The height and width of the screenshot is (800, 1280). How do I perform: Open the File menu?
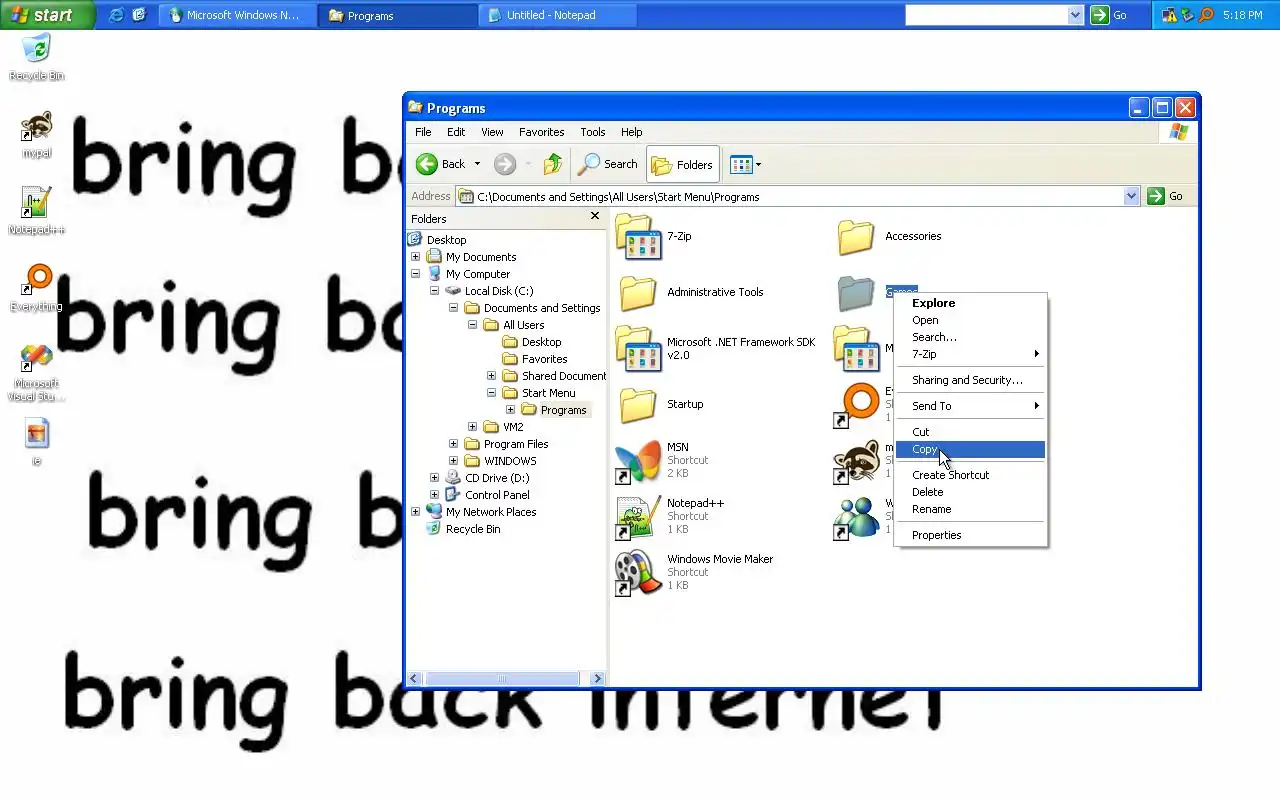[423, 132]
